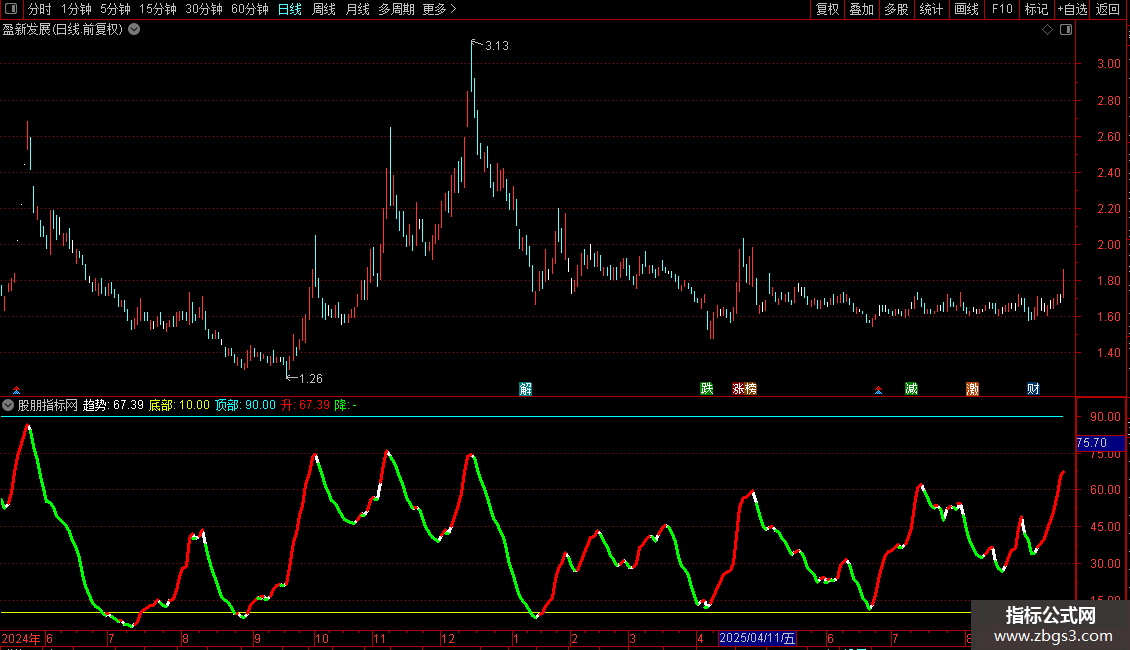Click the 1.26 low price label
The image size is (1130, 650).
coord(311,378)
